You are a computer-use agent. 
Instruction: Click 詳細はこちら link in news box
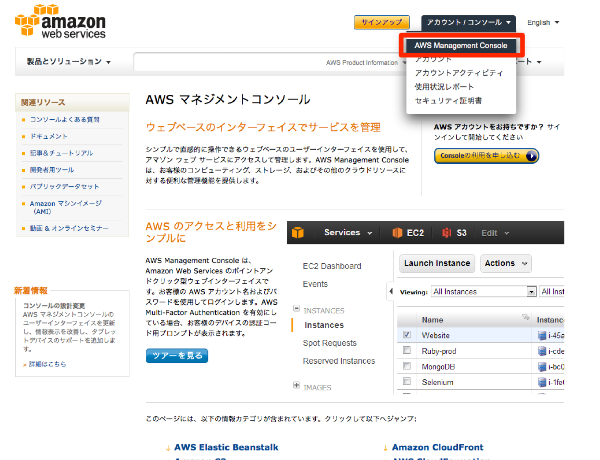(47, 364)
